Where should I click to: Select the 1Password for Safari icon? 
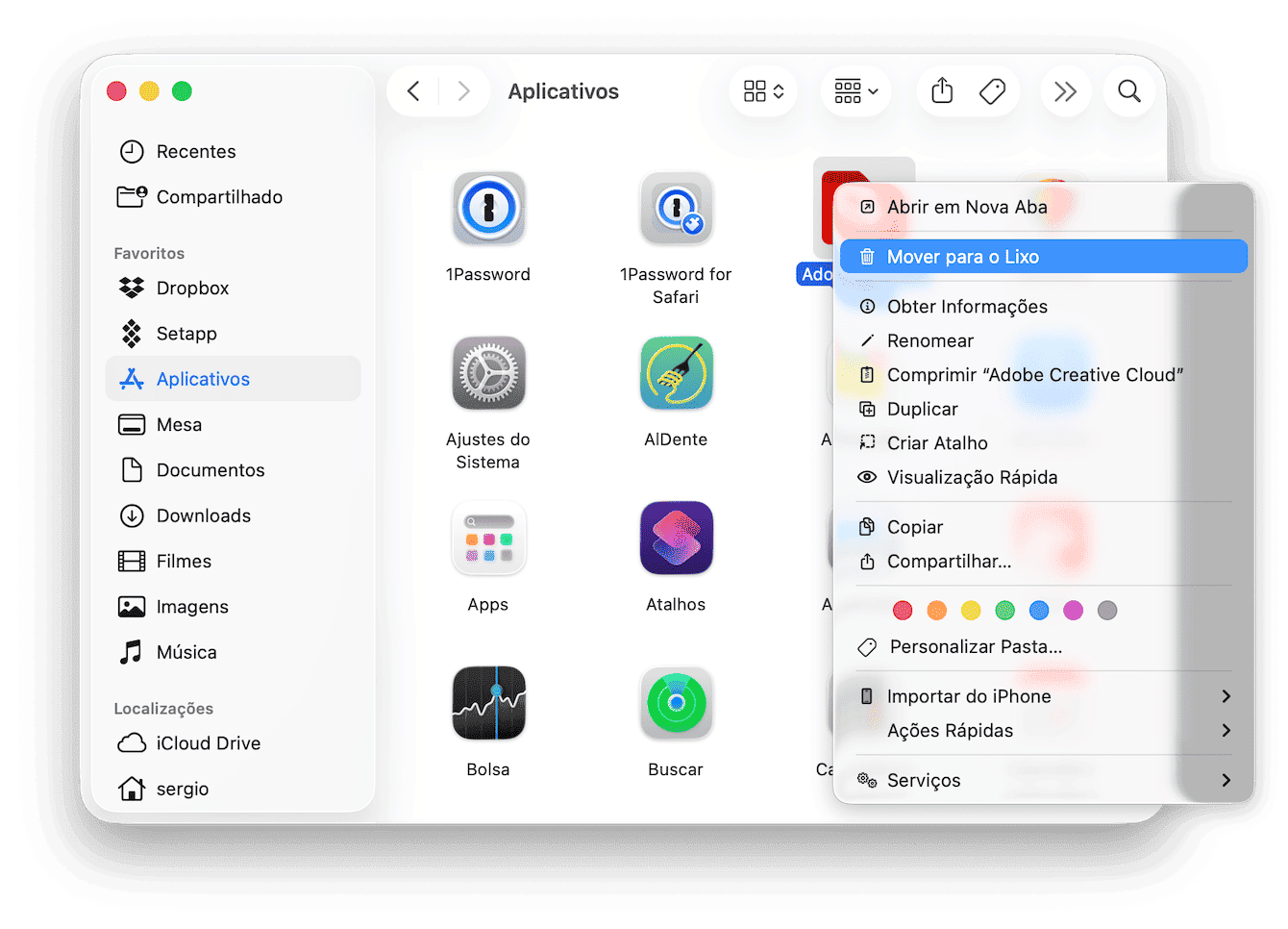(x=676, y=208)
